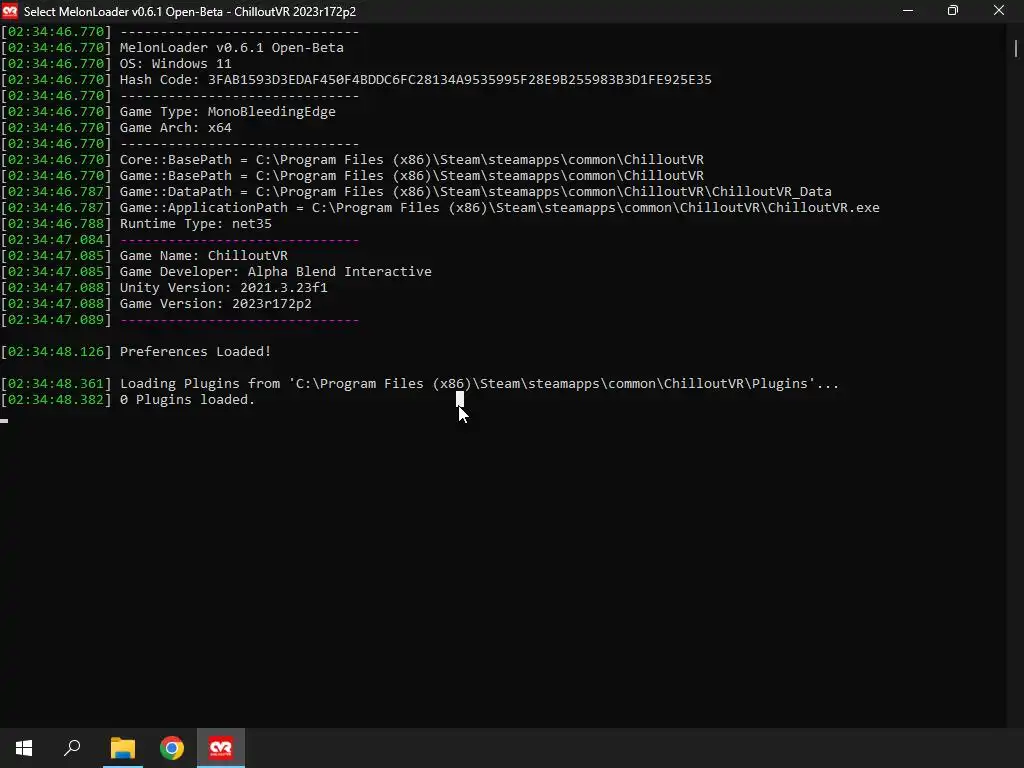Click the 'OS: Windows 11' line
The height and width of the screenshot is (768, 1024).
click(x=176, y=64)
